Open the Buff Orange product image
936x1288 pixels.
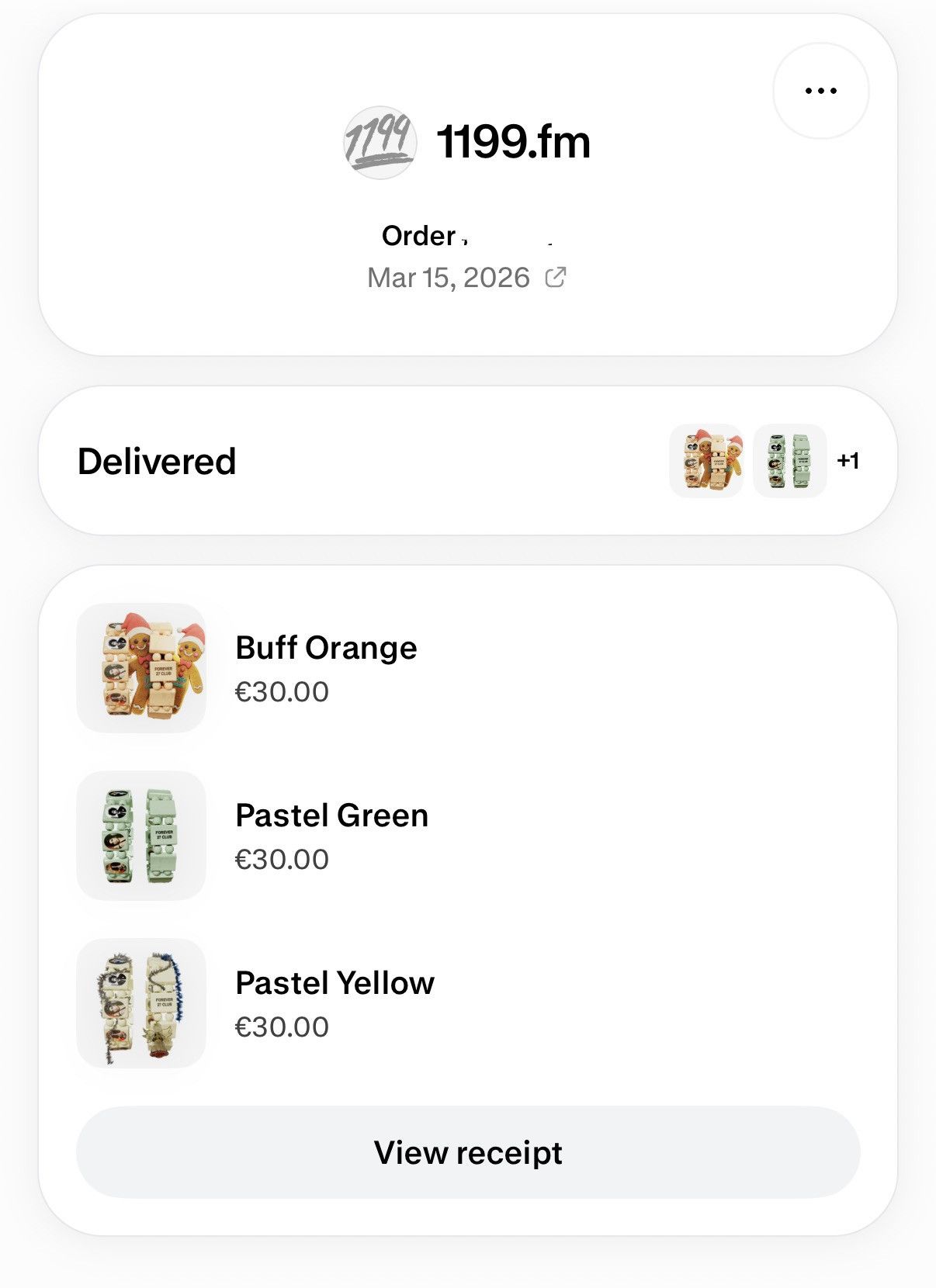click(x=141, y=668)
